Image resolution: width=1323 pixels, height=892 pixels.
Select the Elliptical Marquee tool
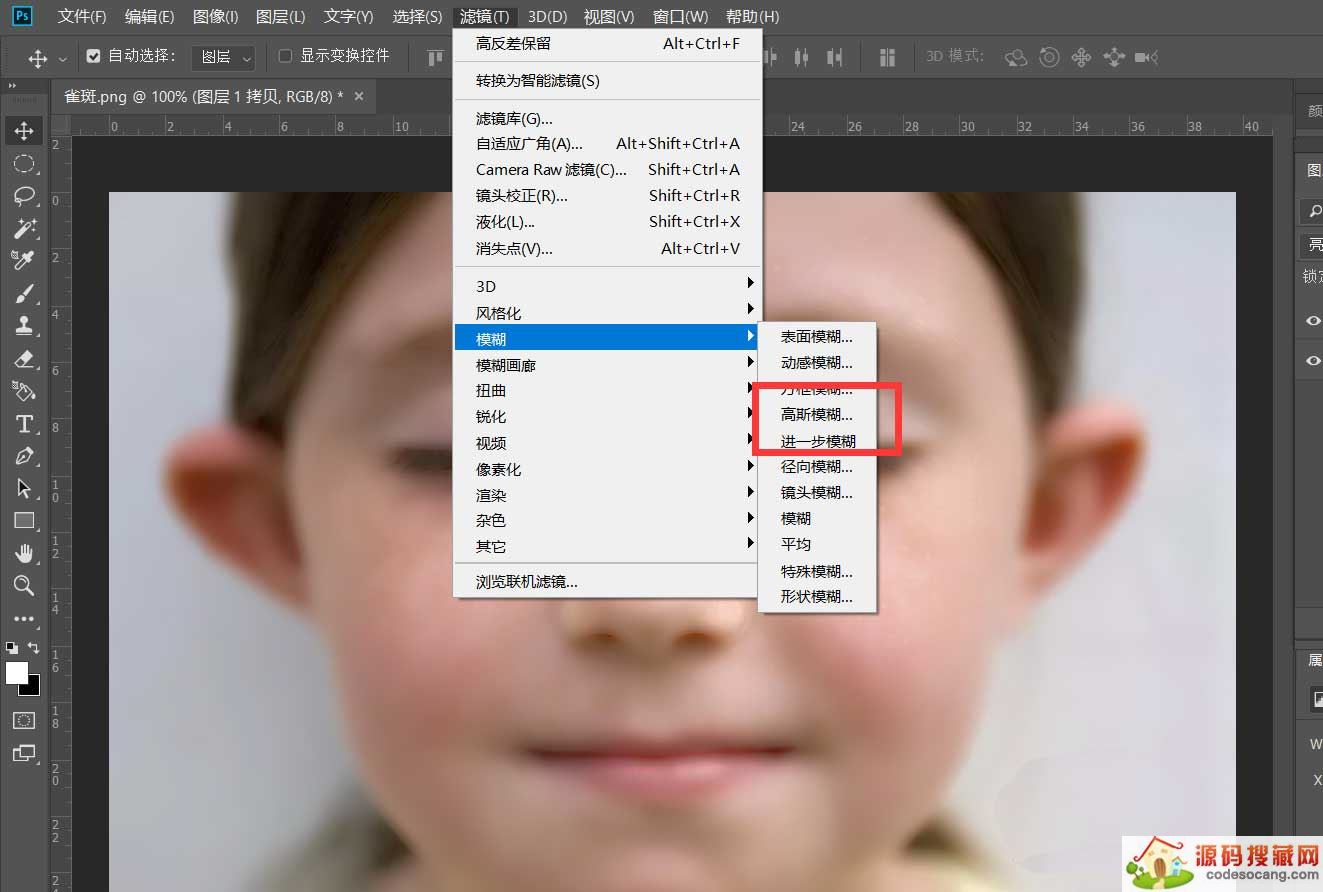(24, 164)
